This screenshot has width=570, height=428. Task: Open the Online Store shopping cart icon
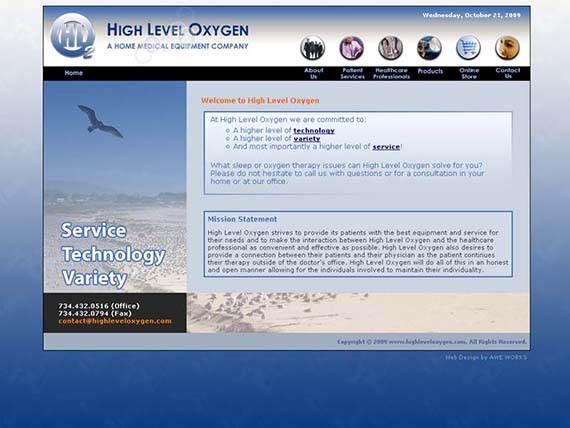(468, 48)
